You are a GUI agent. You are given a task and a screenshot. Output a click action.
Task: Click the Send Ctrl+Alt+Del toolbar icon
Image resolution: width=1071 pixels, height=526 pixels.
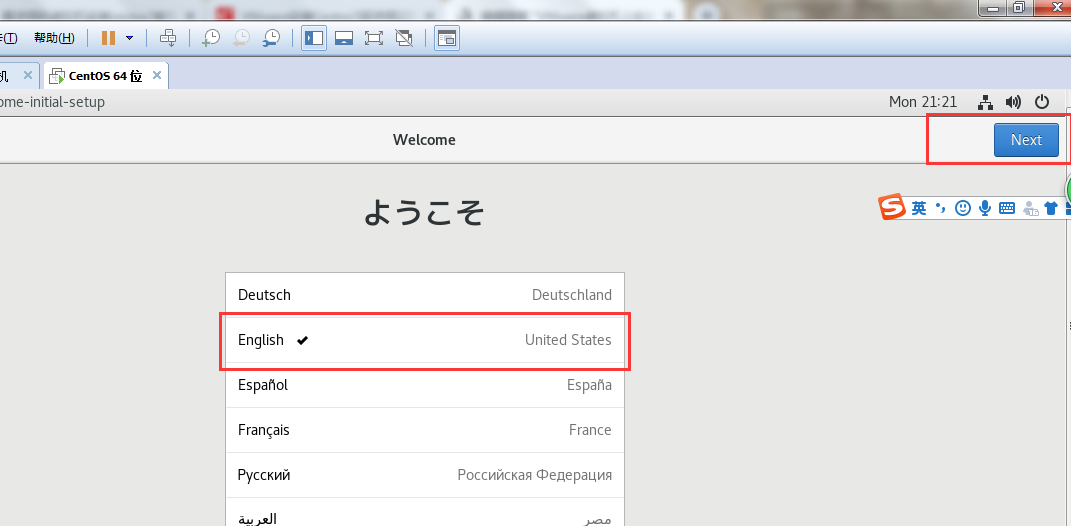tap(168, 38)
